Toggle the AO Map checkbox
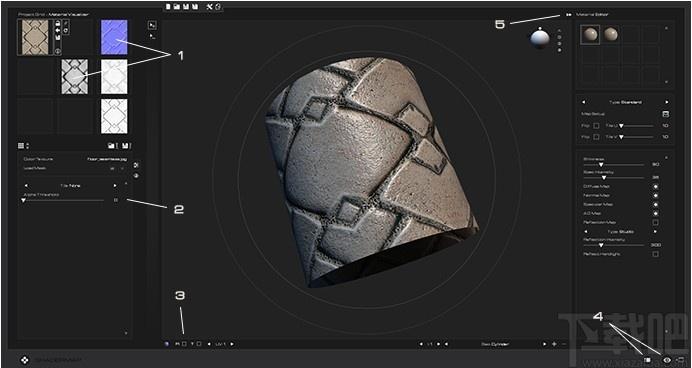This screenshot has height=368, width=692. click(x=656, y=214)
